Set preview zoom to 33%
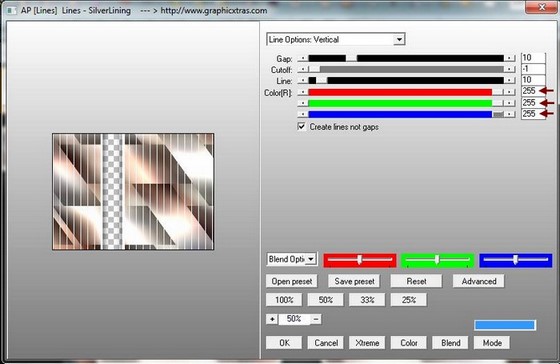560x364 pixels. (x=367, y=300)
